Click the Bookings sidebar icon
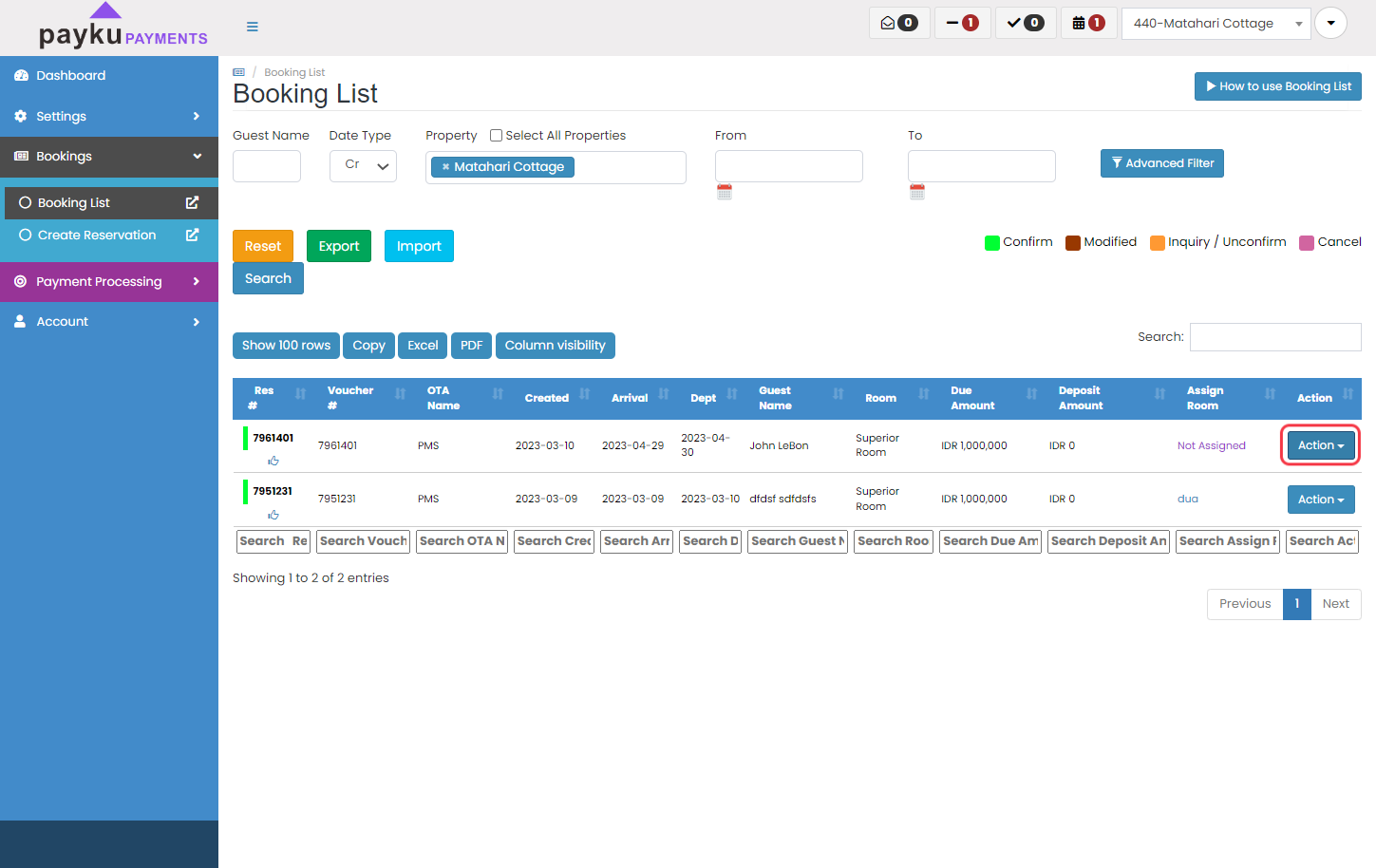Viewport: 1376px width, 868px height. 21,156
